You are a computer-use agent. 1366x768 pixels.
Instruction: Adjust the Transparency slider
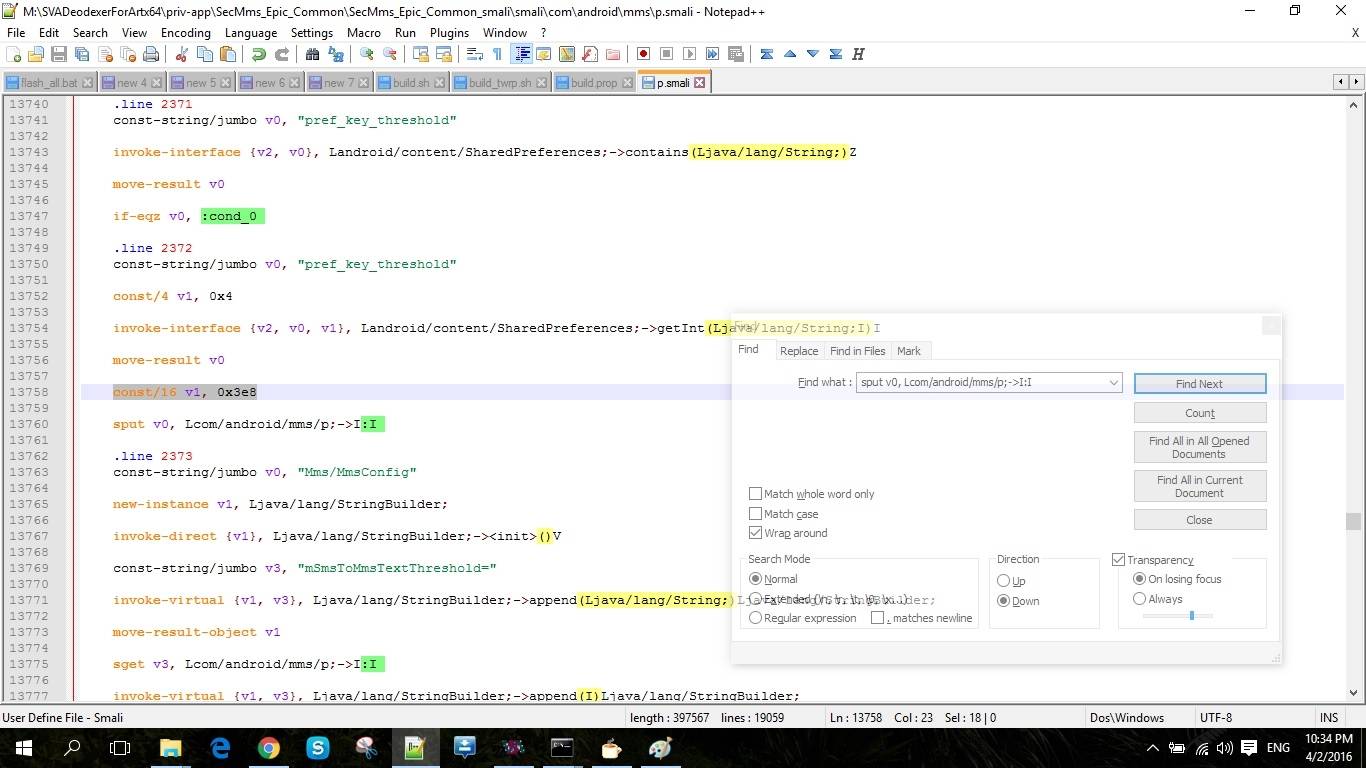coord(1190,617)
